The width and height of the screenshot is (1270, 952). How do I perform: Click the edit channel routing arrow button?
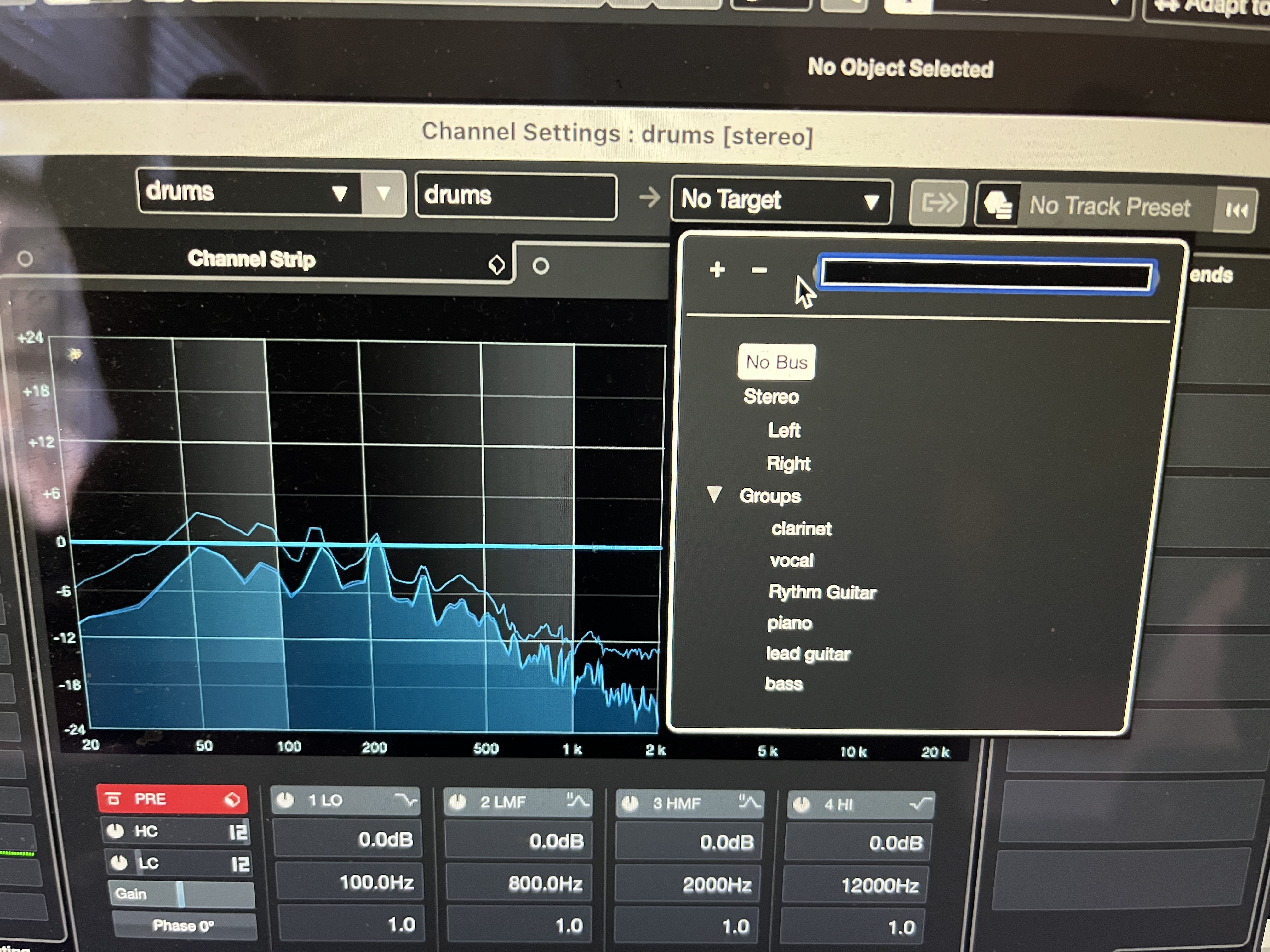tap(938, 202)
